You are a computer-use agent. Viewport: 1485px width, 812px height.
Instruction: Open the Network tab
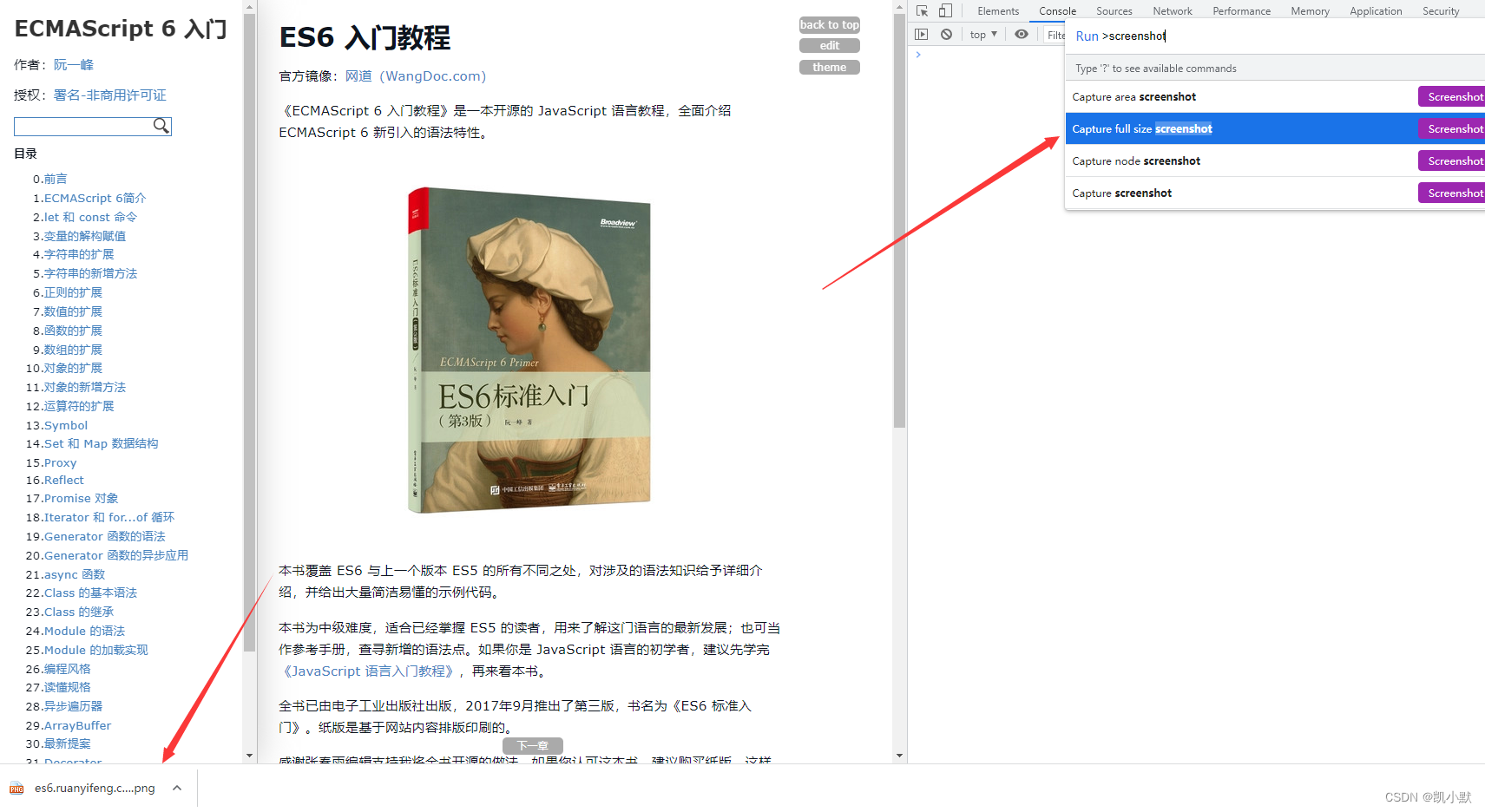[x=1173, y=11]
